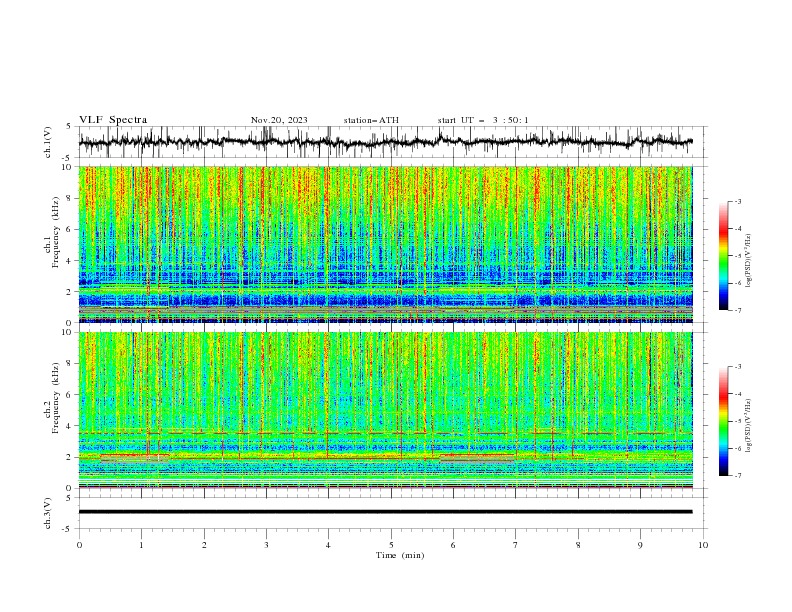Click time axis tick label '3'
Image resolution: width=792 pixels, height=612 pixels.
pos(266,545)
